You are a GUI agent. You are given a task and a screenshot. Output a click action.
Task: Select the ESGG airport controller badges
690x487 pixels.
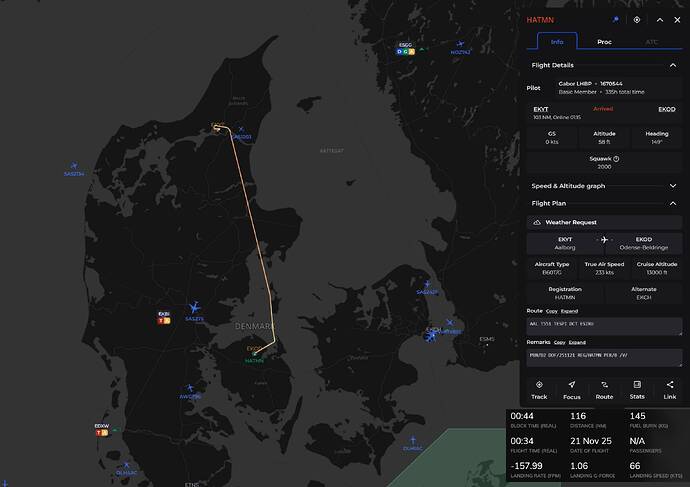point(405,51)
